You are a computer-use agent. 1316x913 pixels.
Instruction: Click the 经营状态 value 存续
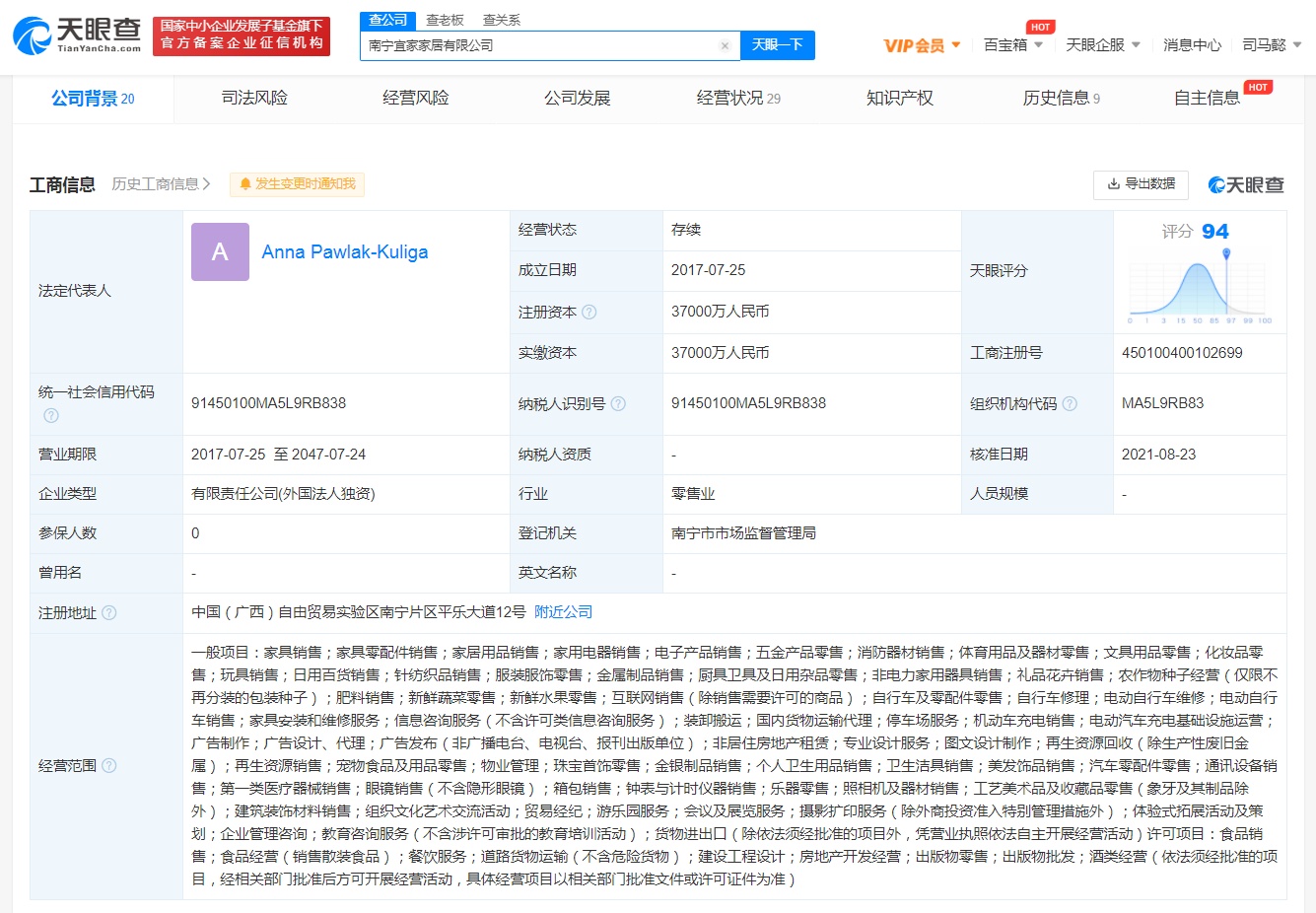pos(686,230)
